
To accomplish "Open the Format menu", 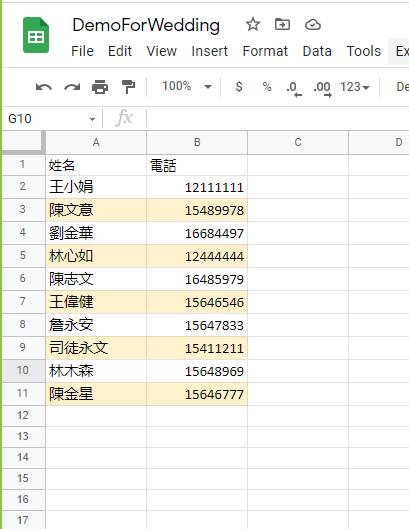I will (x=265, y=51).
